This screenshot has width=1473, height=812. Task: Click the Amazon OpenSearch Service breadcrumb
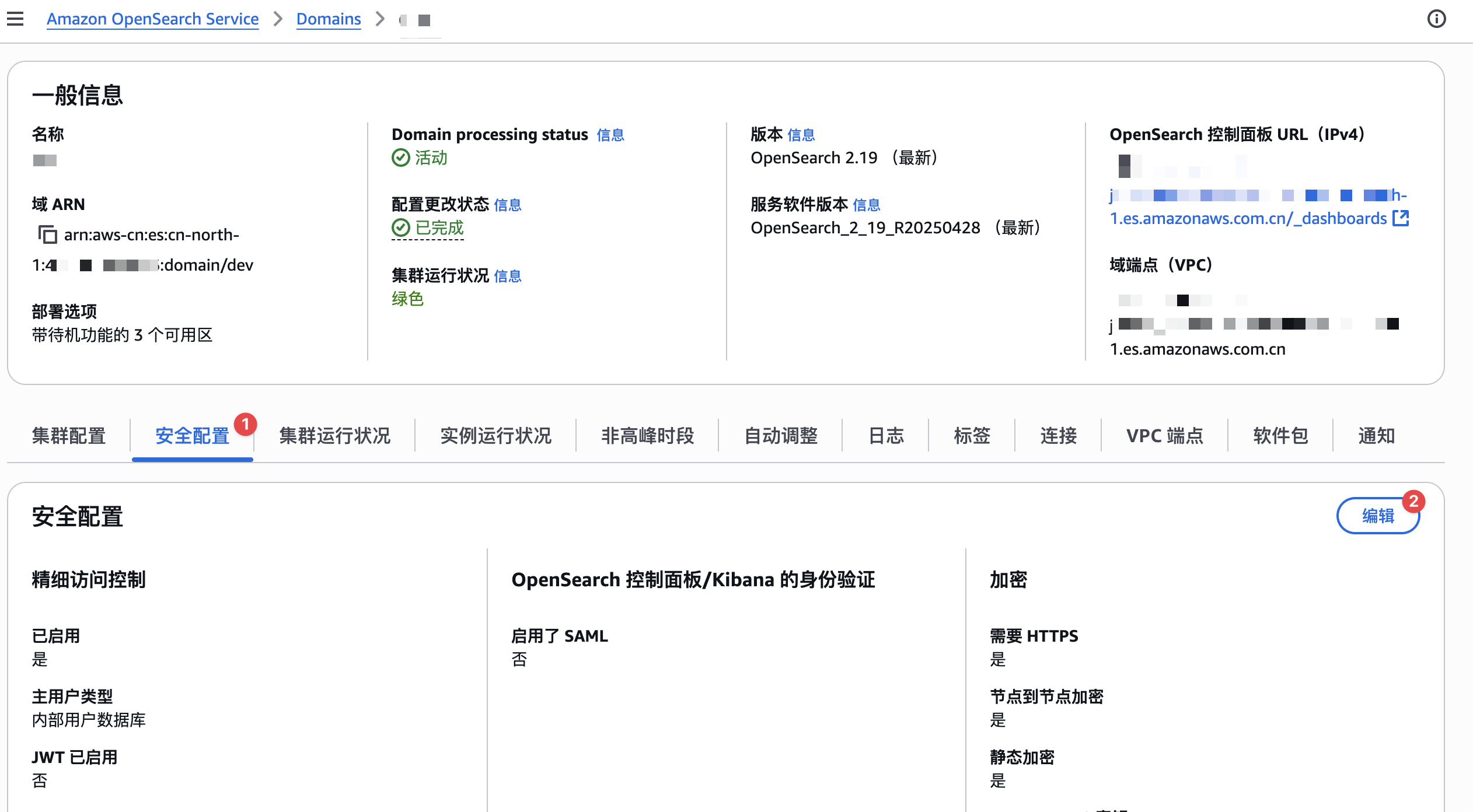(152, 19)
